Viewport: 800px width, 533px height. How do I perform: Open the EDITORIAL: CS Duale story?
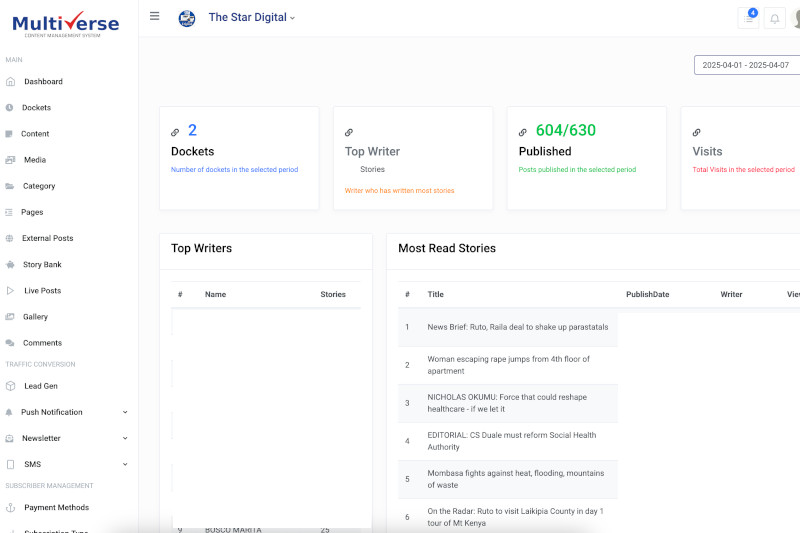(x=511, y=441)
